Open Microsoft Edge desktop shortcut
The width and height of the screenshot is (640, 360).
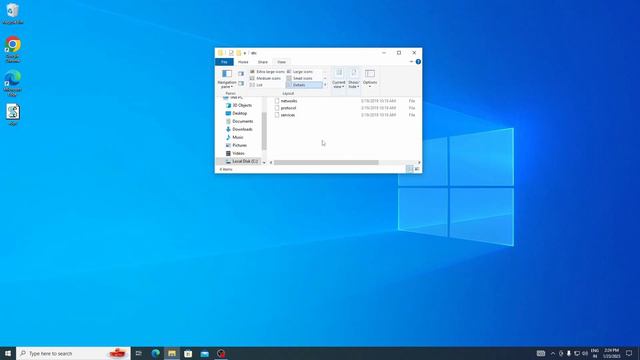coord(13,83)
